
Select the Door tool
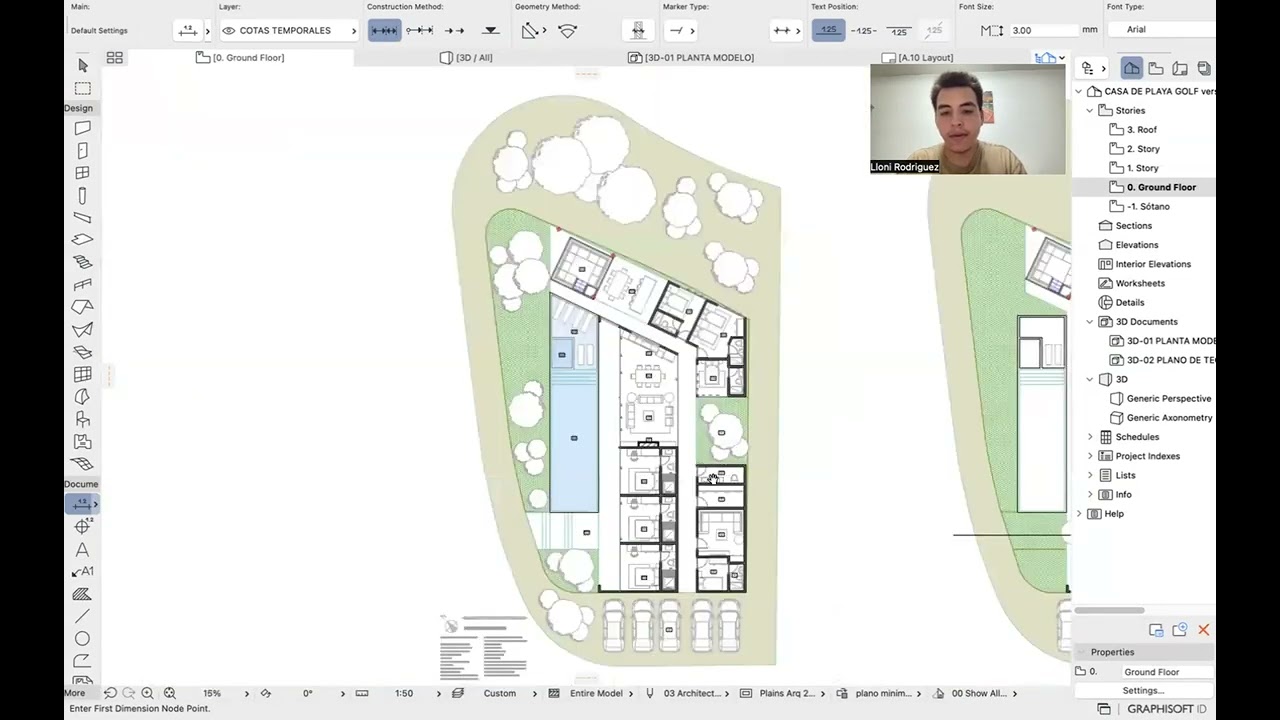[x=83, y=150]
